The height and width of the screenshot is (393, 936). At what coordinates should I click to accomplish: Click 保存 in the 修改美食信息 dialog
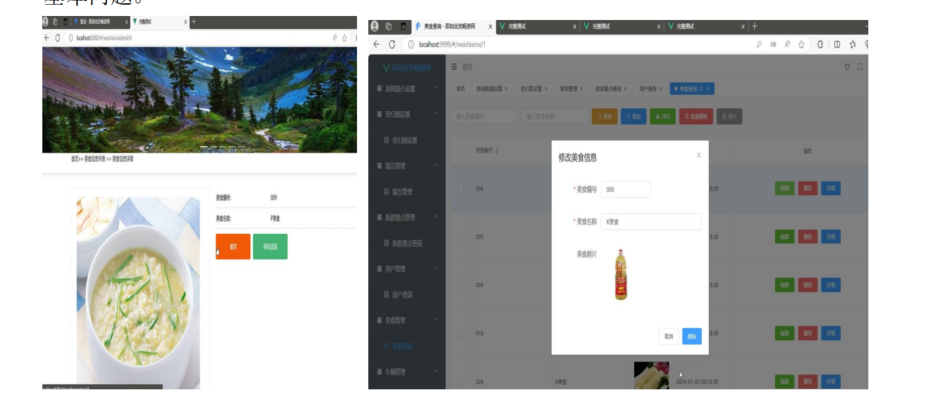[692, 336]
